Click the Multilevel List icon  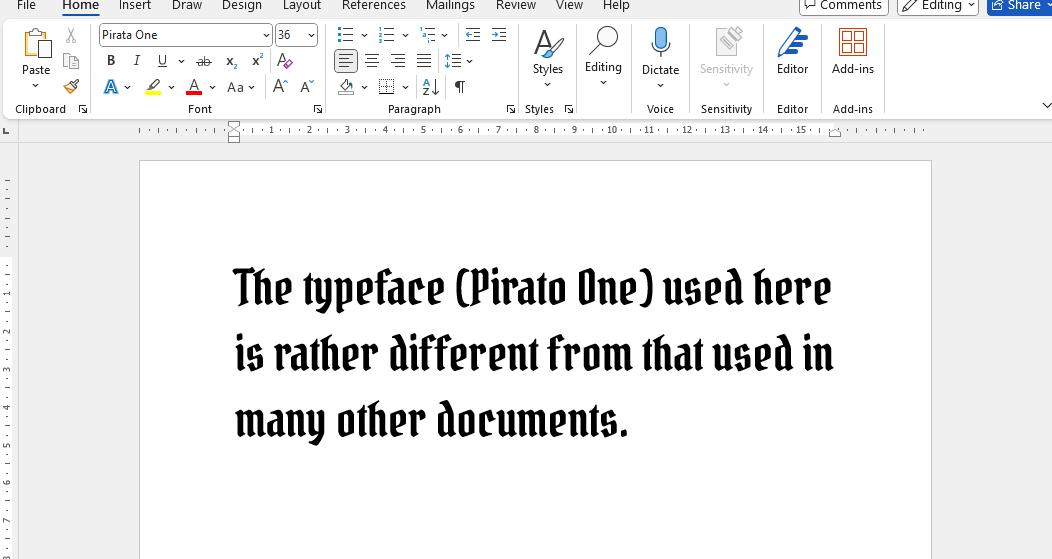[427, 35]
